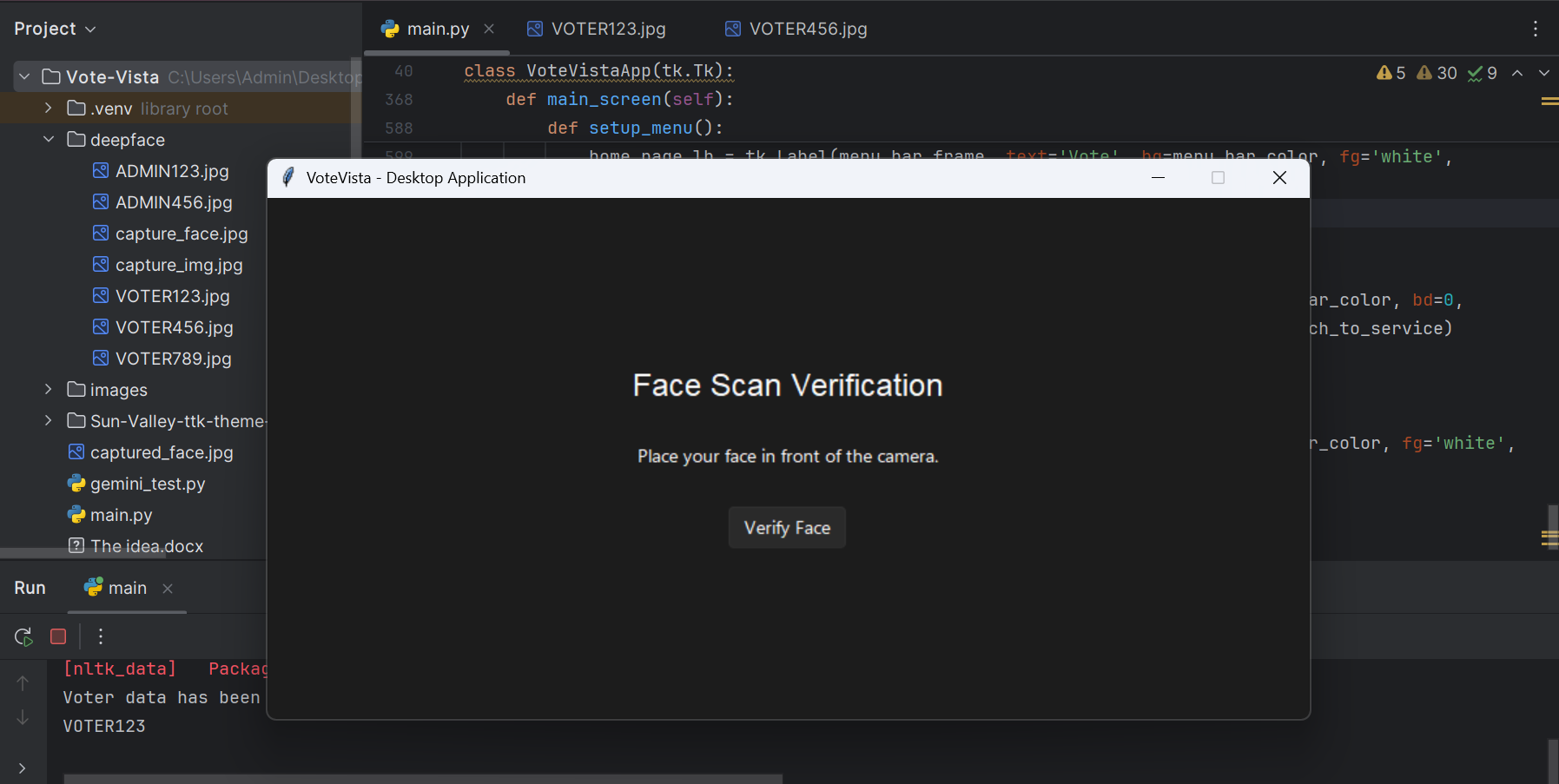Click the typo indicator showing 9
This screenshot has height=784, width=1559.
1483,73
